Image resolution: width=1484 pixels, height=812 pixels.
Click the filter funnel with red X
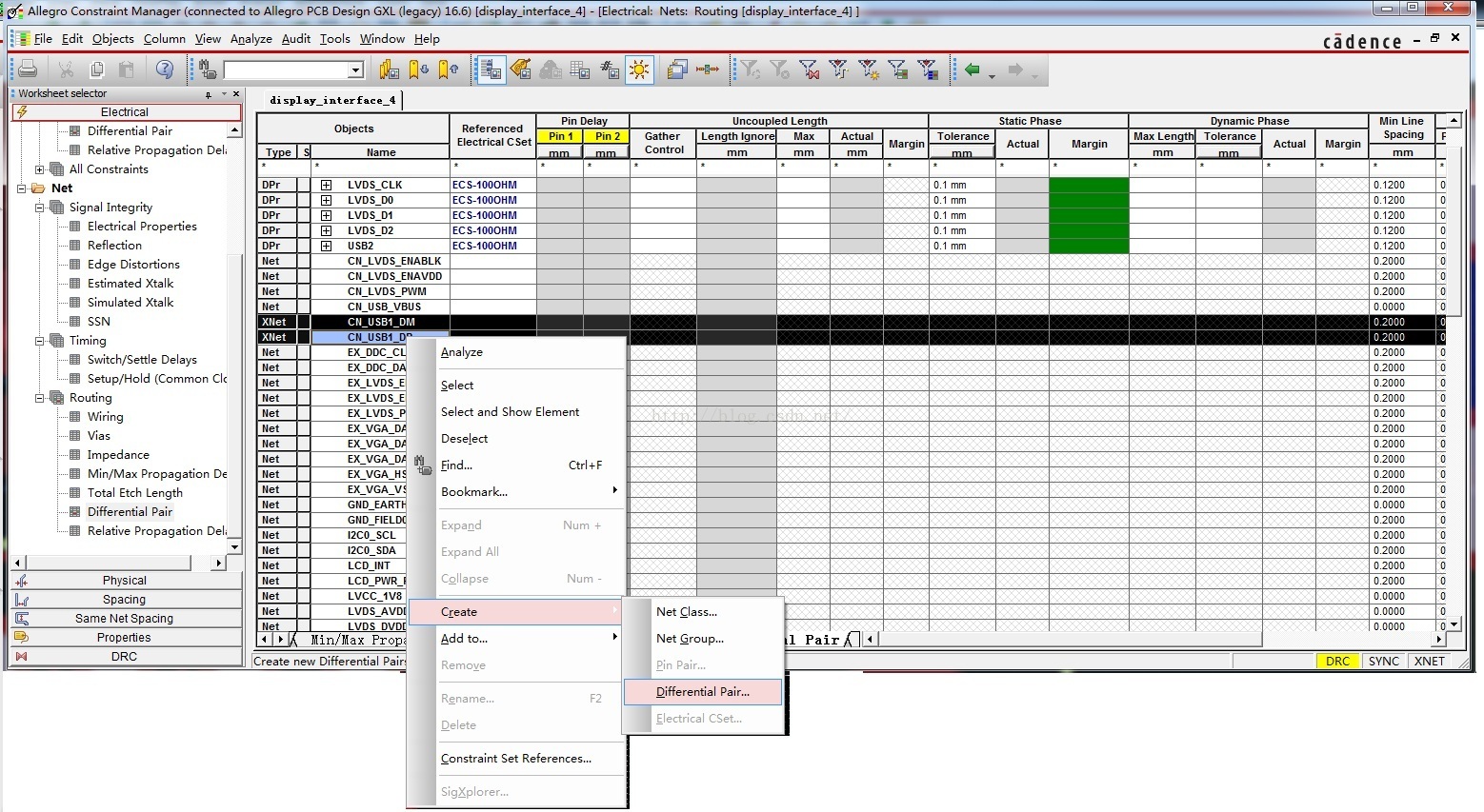[x=810, y=69]
